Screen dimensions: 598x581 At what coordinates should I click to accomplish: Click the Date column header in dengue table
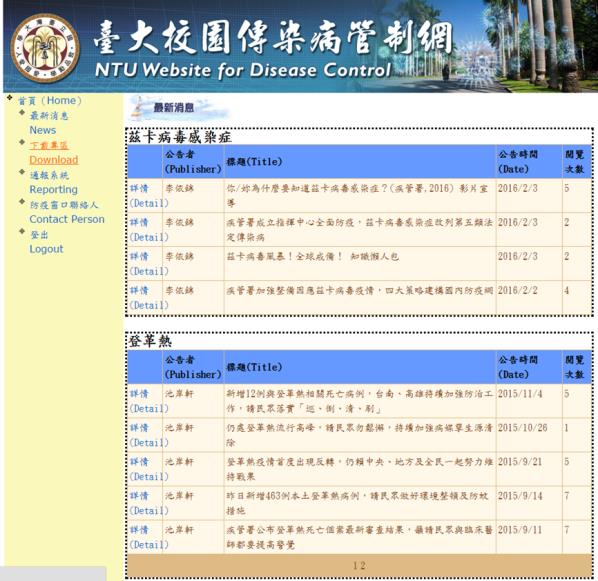[518, 367]
